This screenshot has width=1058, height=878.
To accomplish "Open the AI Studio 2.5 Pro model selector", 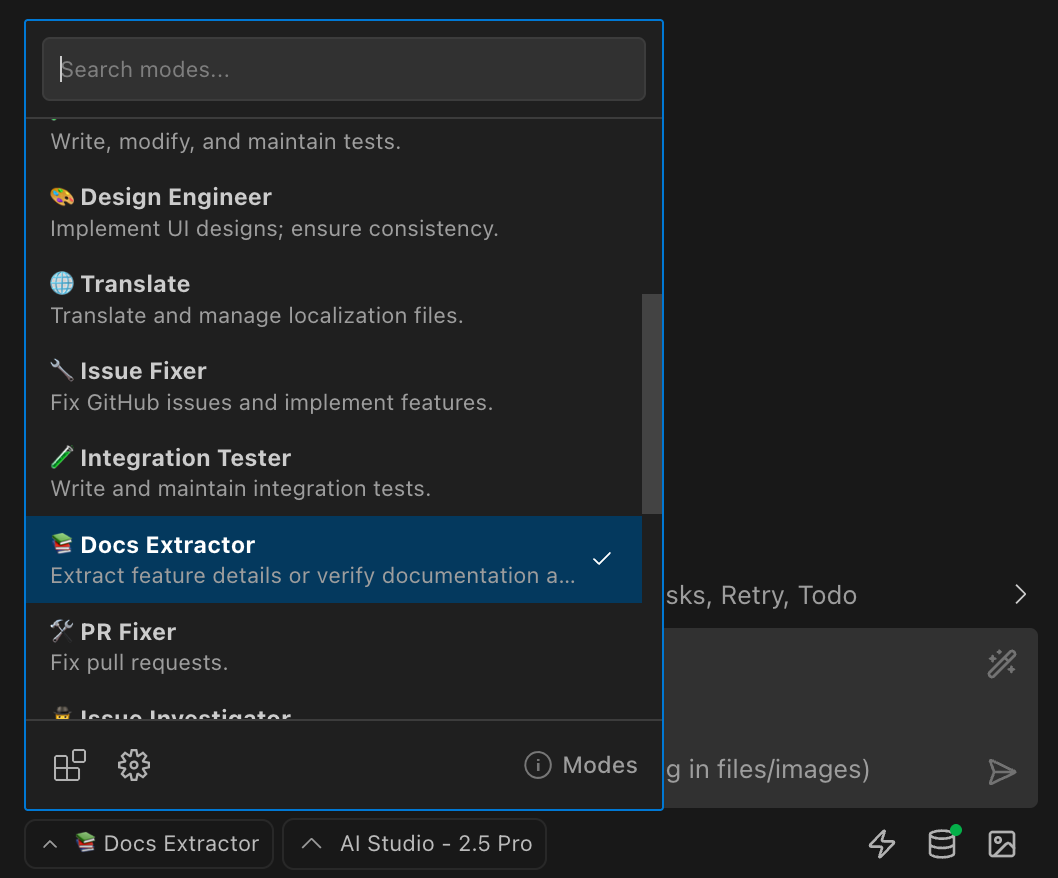I will 414,843.
